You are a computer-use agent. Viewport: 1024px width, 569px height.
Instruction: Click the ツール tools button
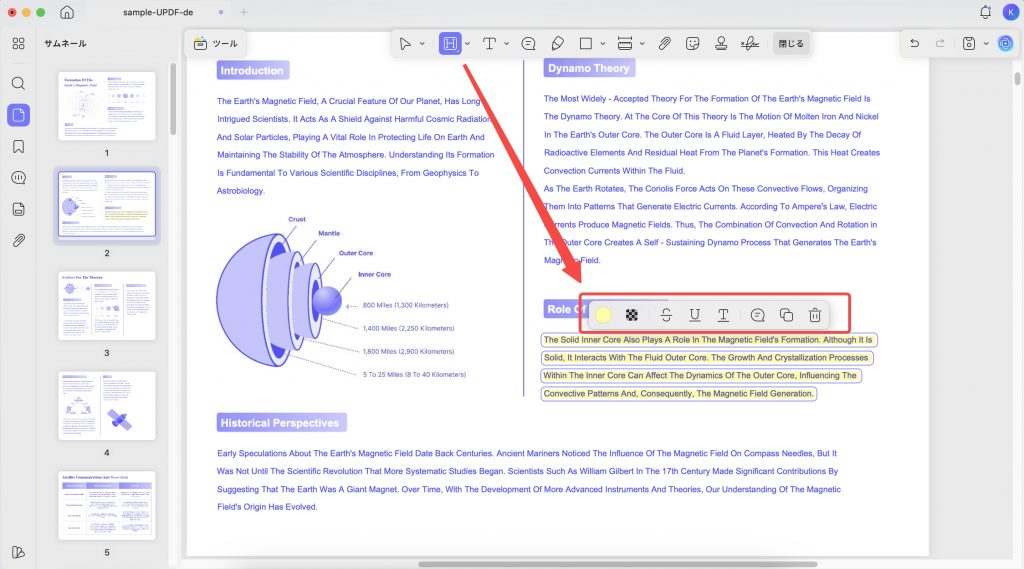tap(216, 44)
